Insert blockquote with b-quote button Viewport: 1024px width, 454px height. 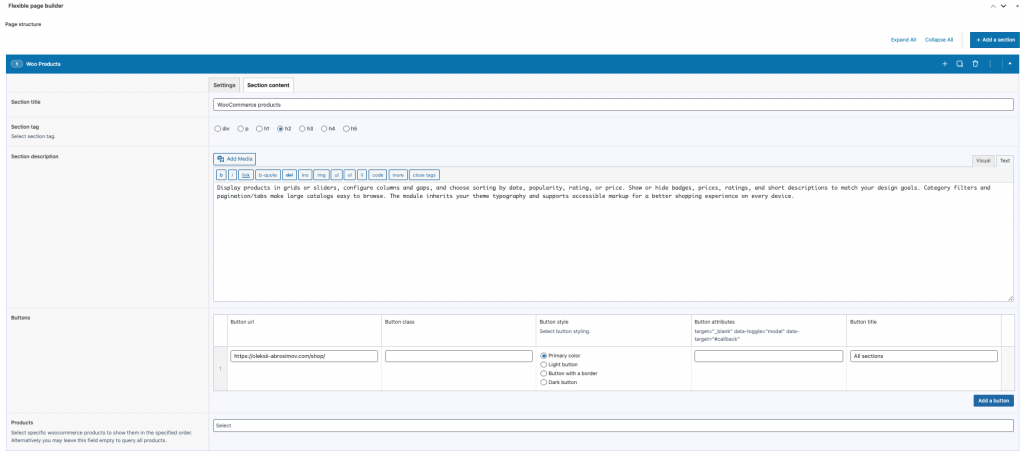click(268, 175)
